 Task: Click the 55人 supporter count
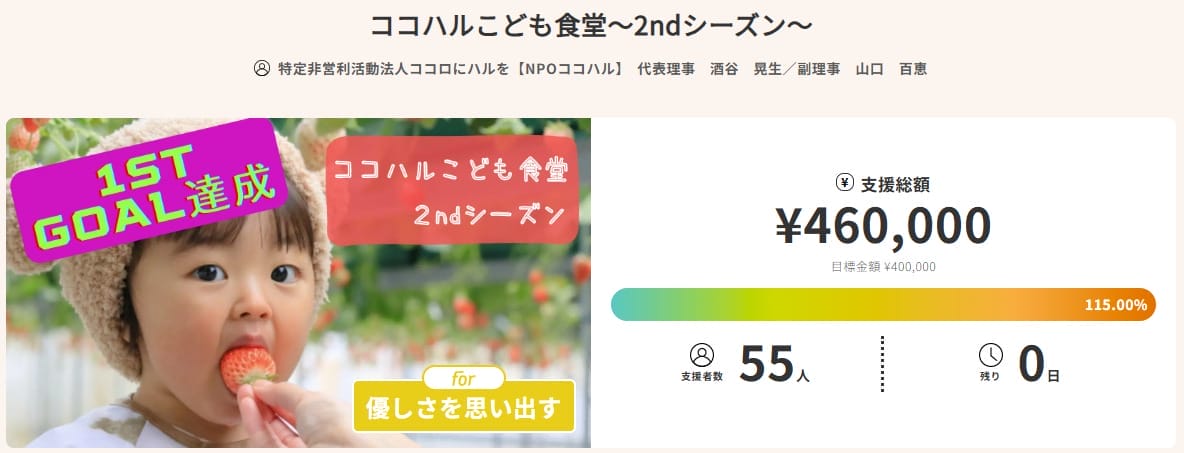774,364
